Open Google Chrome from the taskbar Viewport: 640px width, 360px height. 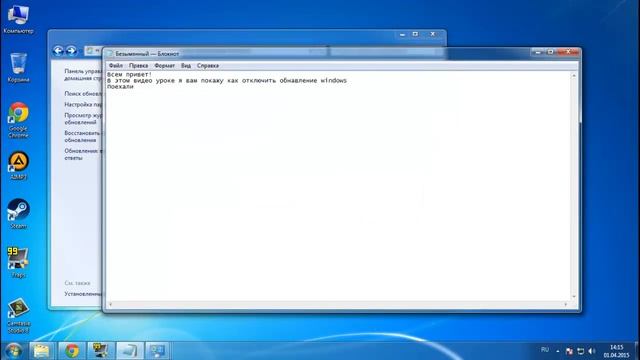[72, 351]
